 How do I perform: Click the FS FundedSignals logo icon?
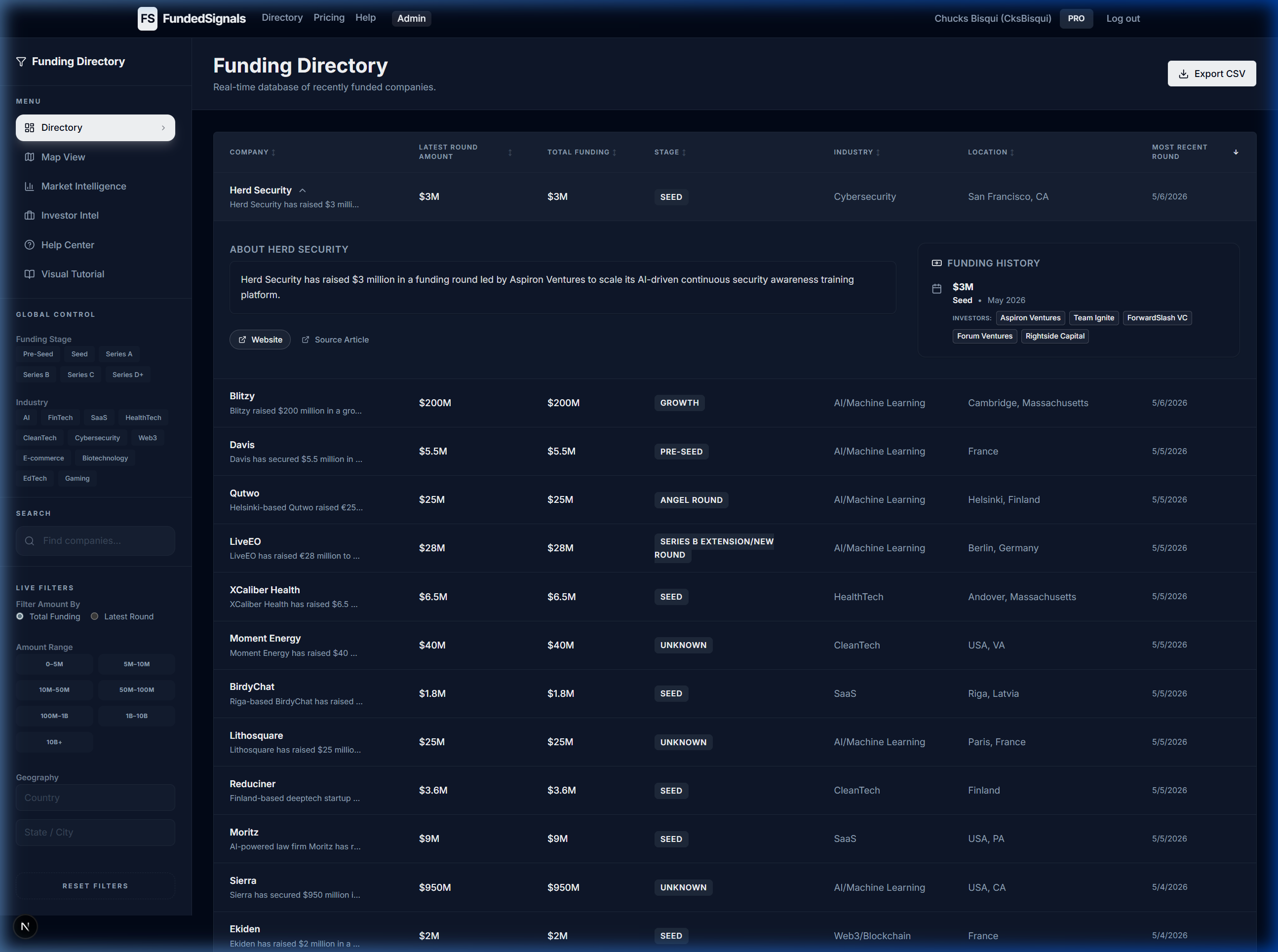coord(147,18)
